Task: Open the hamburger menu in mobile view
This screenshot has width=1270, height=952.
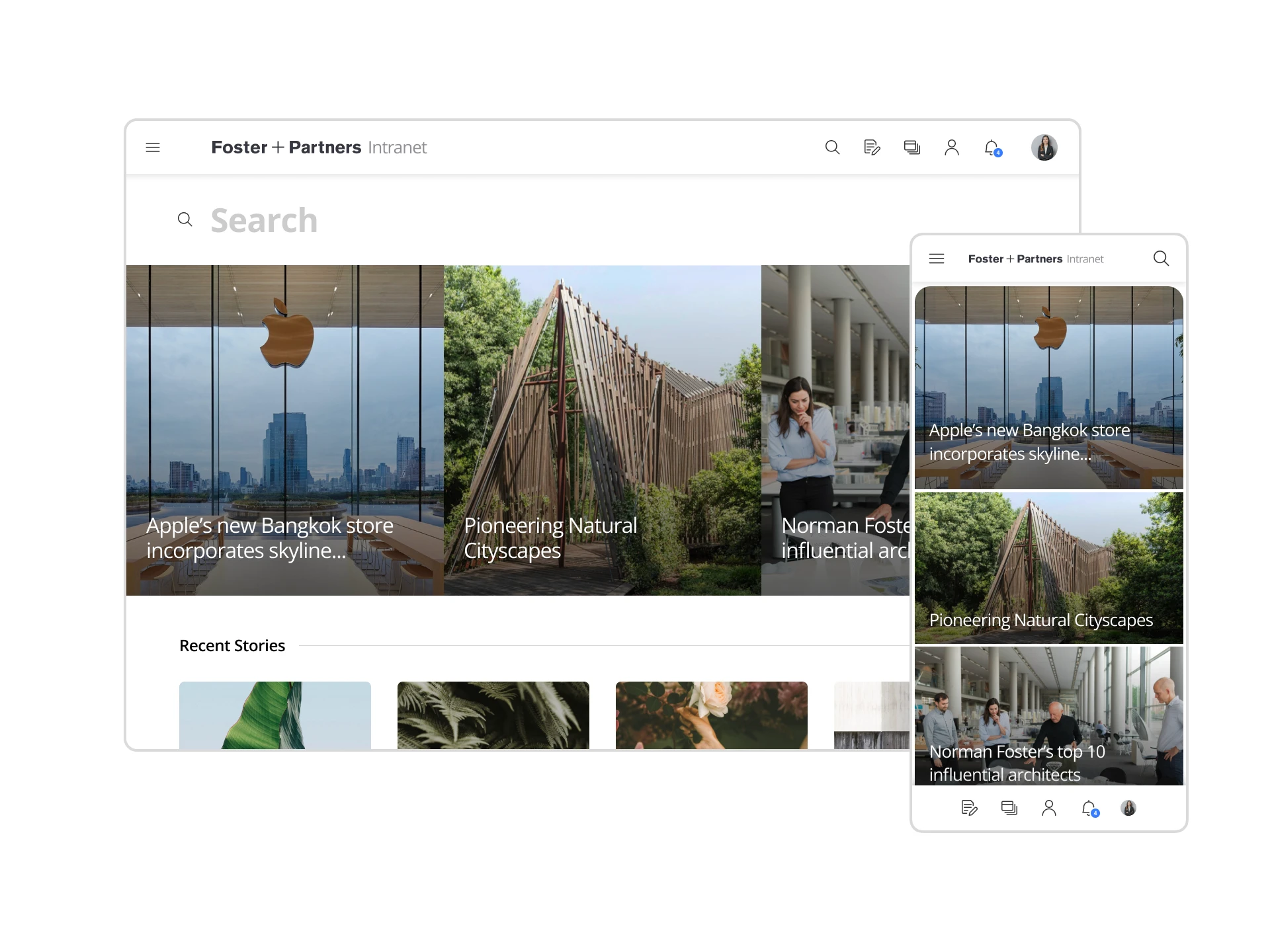Action: (937, 258)
